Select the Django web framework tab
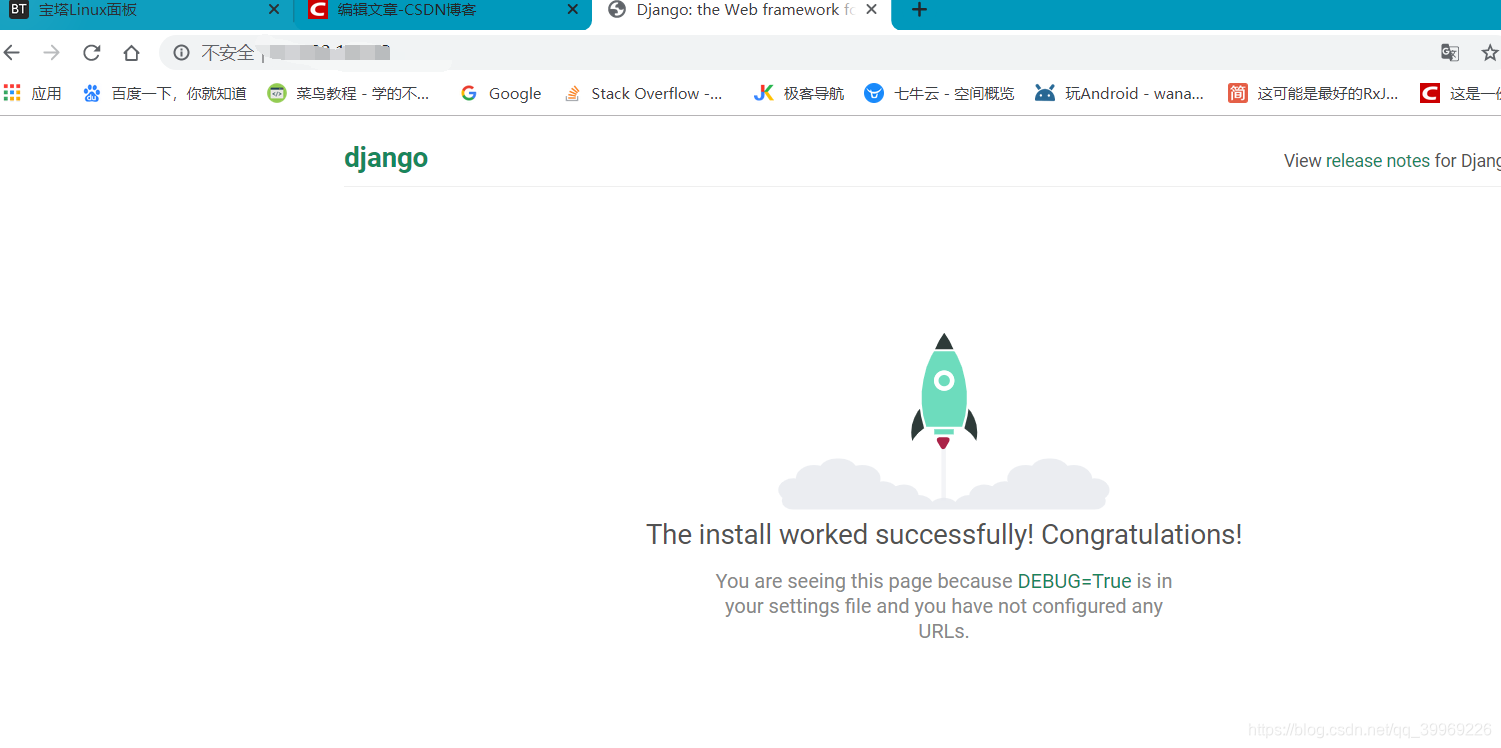The width and height of the screenshot is (1501, 748). (741, 12)
